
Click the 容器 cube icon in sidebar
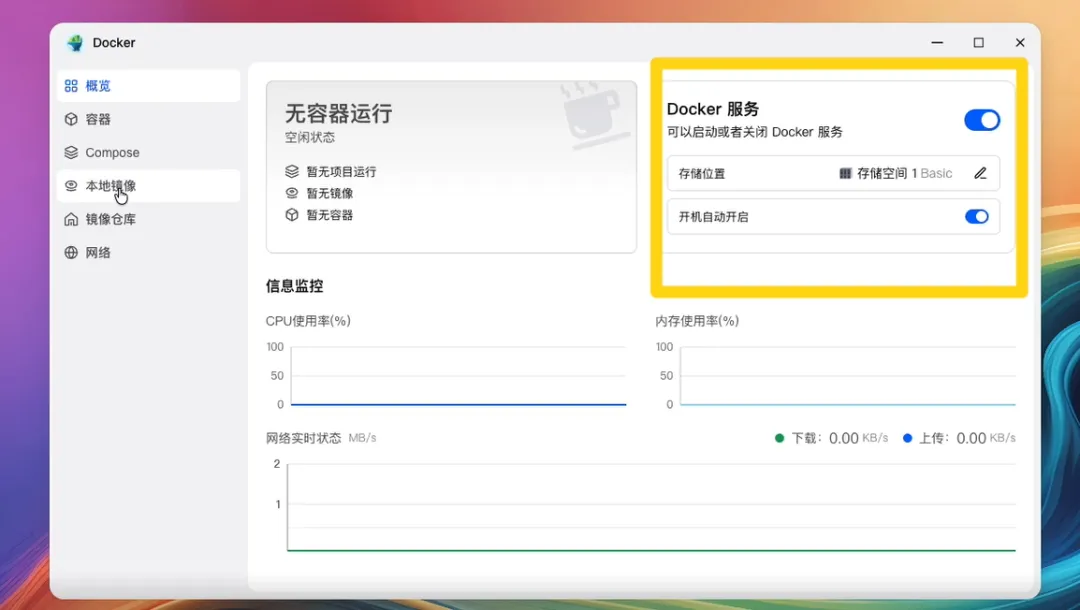point(71,119)
